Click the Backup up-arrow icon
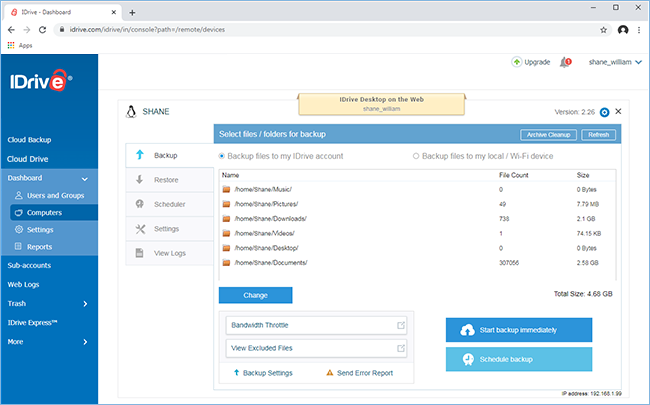650x405 pixels. click(140, 155)
